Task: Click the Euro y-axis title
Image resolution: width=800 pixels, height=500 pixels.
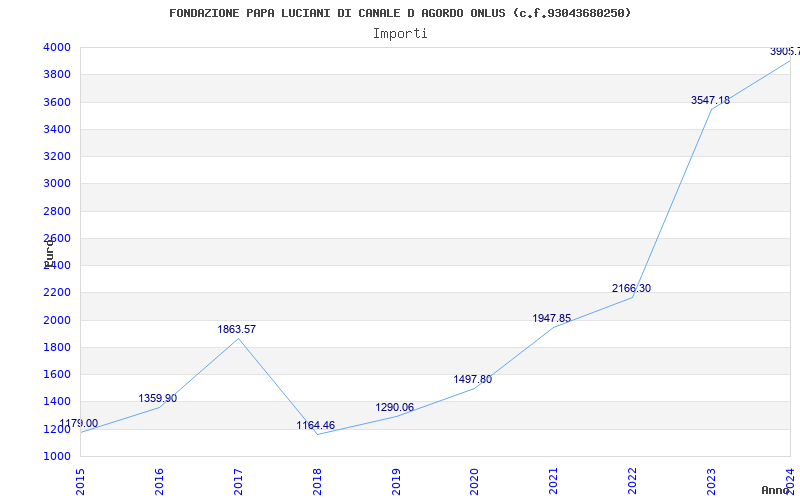Action: 49,253
